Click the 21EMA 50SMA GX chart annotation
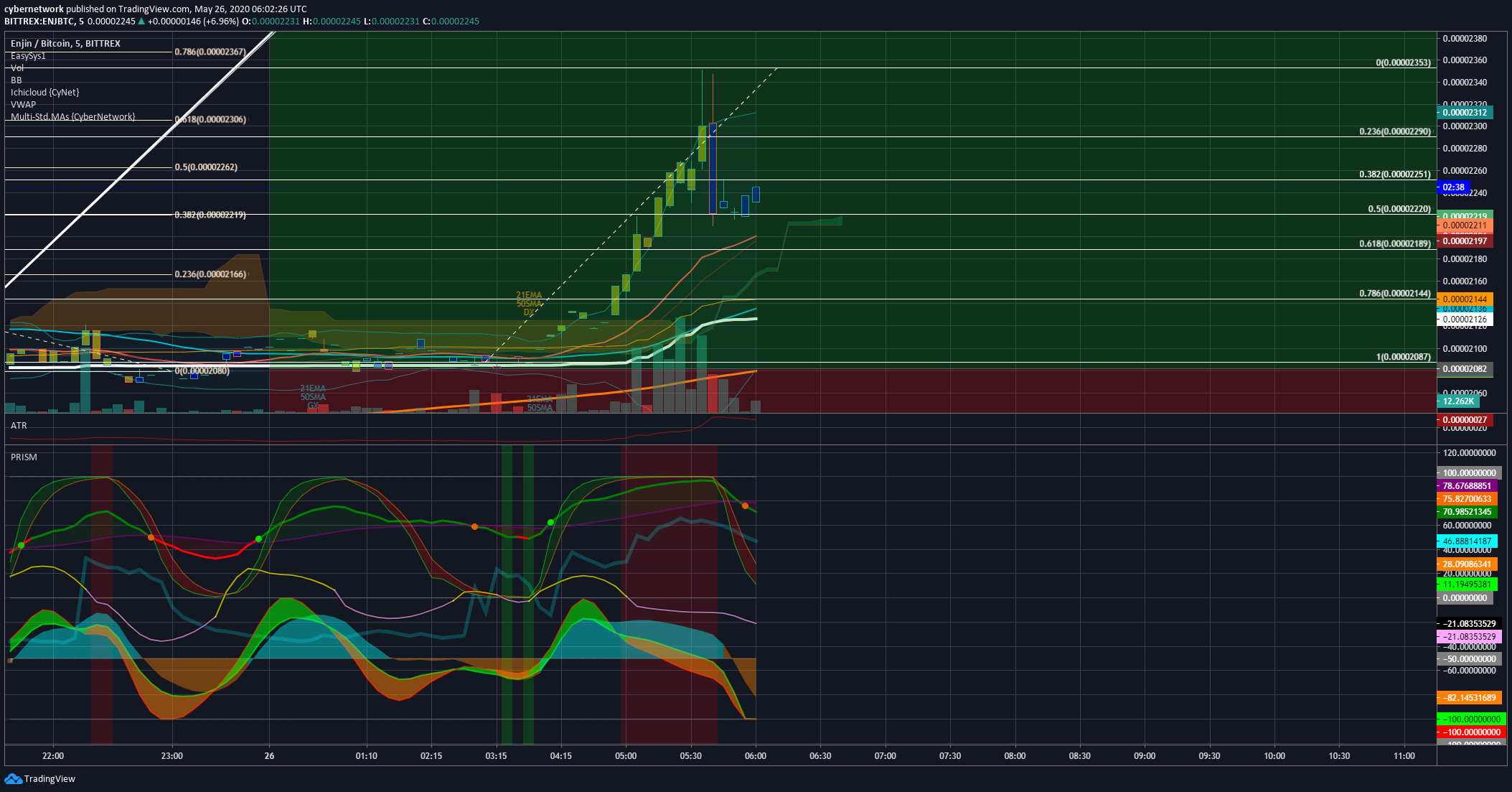The width and height of the screenshot is (1512, 792). click(313, 397)
